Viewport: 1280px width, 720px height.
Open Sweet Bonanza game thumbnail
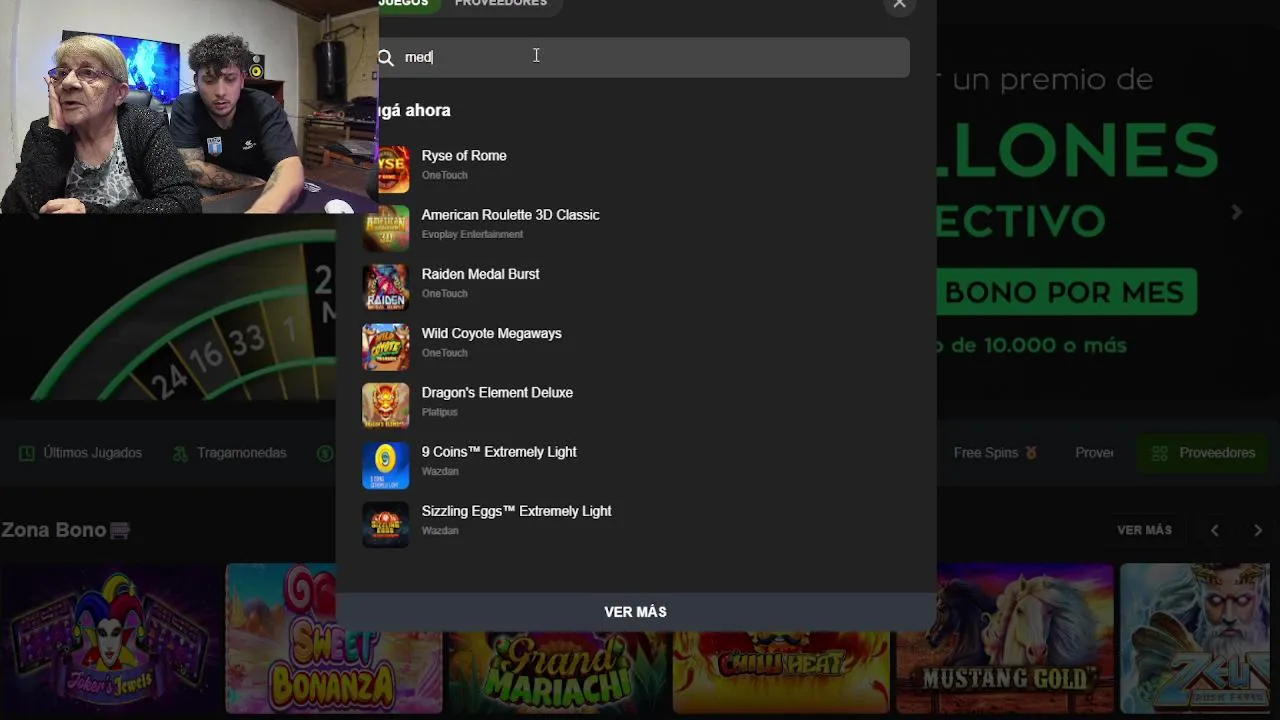tap(334, 638)
